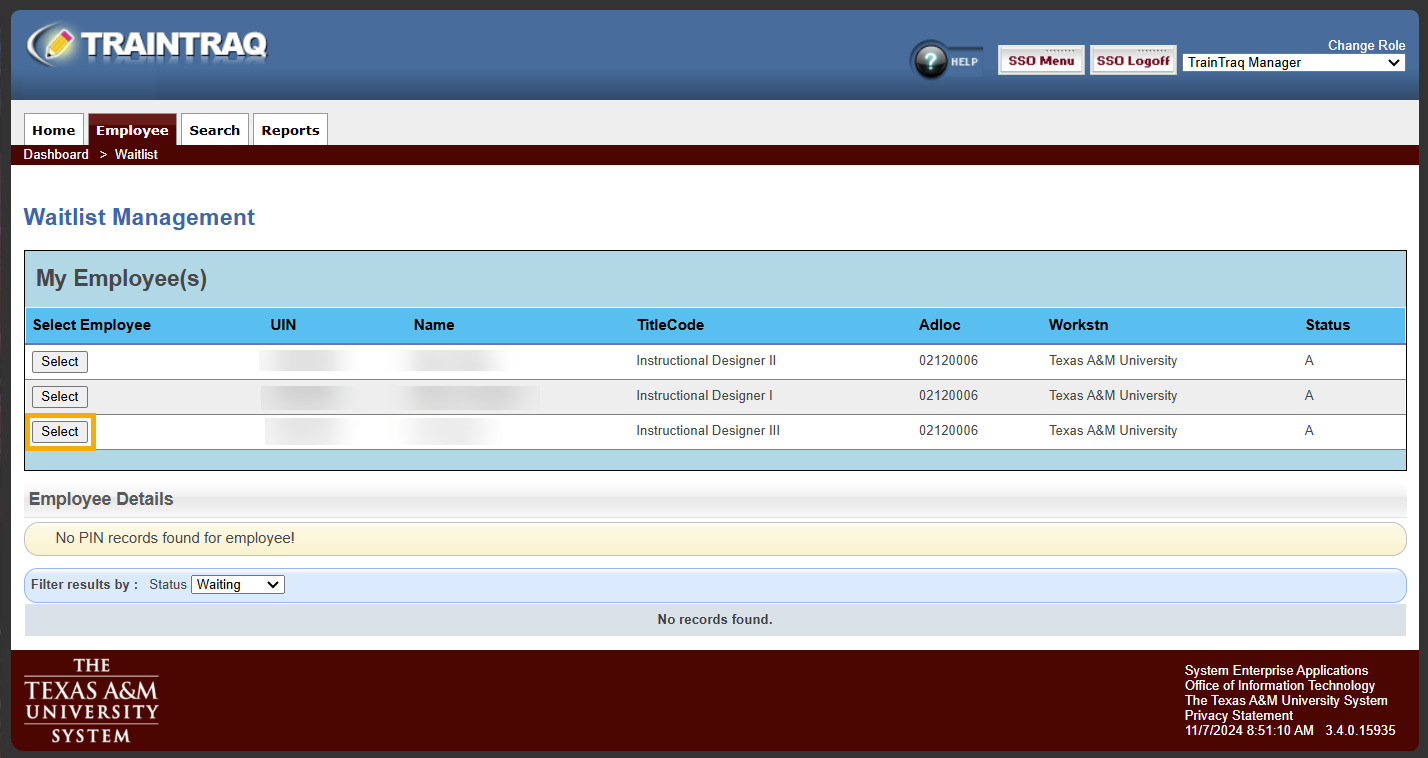Image resolution: width=1428 pixels, height=758 pixels.
Task: Open the Help icon
Action: [945, 61]
